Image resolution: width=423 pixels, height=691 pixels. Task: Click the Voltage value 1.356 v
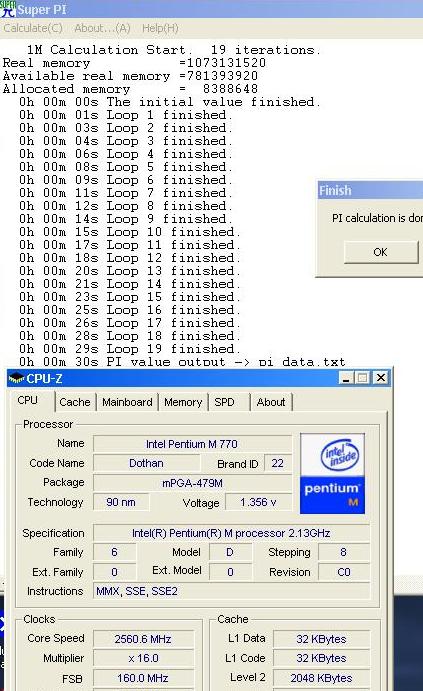point(258,502)
